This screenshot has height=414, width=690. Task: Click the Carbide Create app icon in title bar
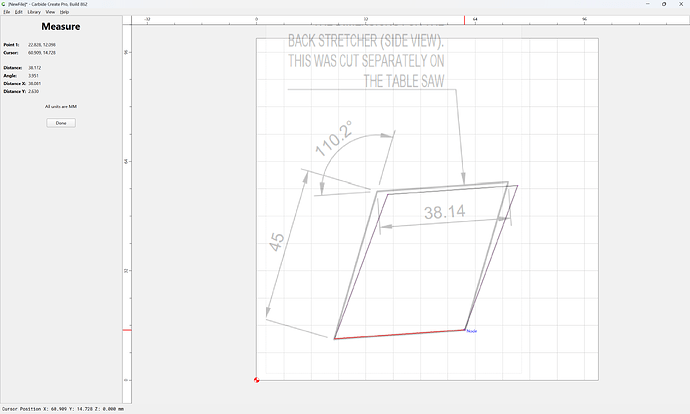[4, 4]
